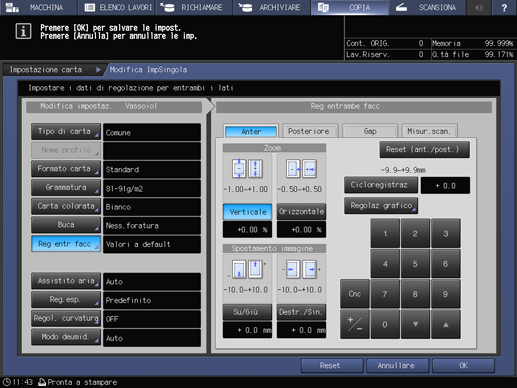The width and height of the screenshot is (517, 388).
Task: Open Formato carta setting
Action: pos(66,169)
